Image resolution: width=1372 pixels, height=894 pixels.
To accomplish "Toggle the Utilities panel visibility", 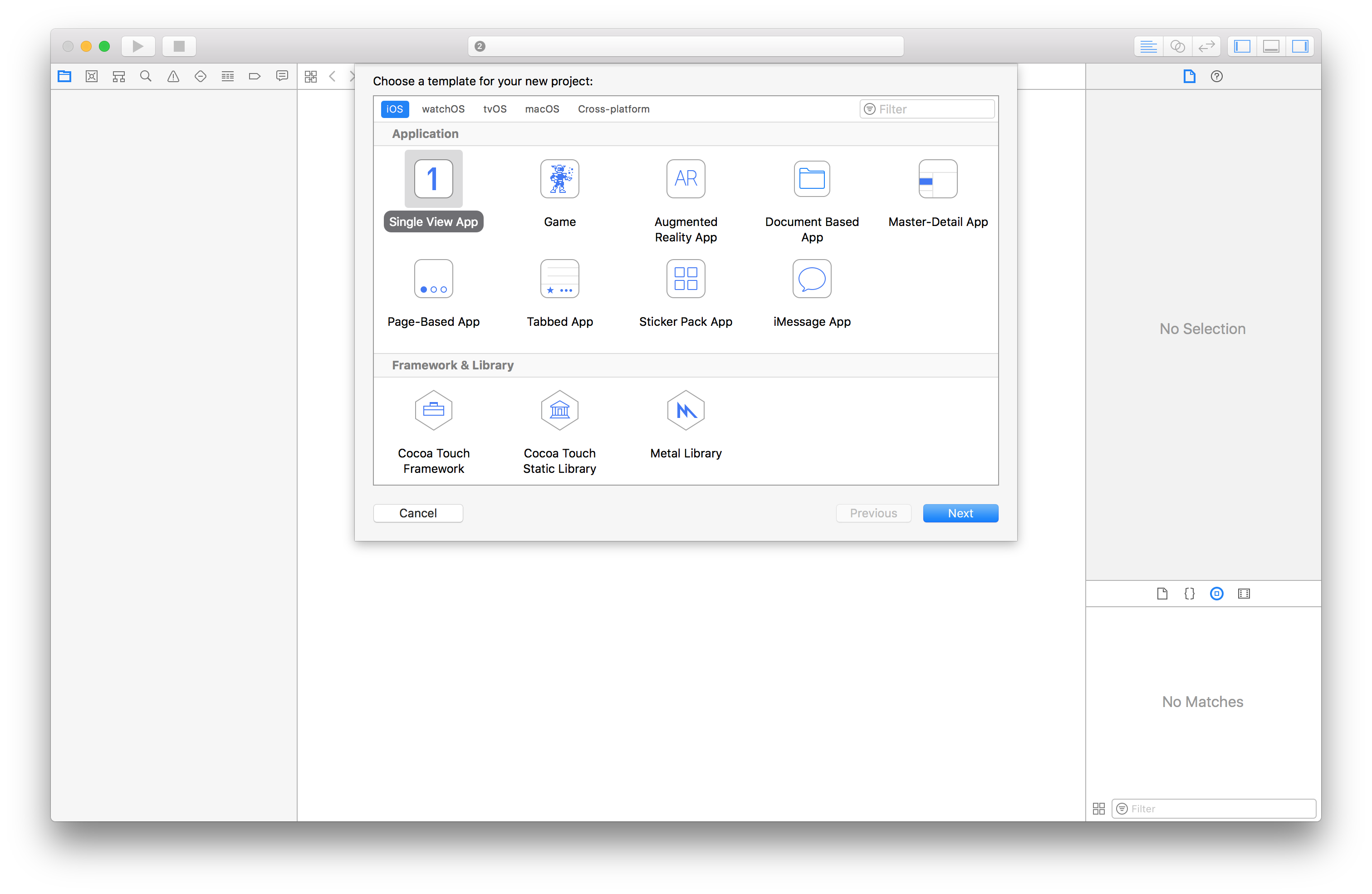I will [1300, 46].
